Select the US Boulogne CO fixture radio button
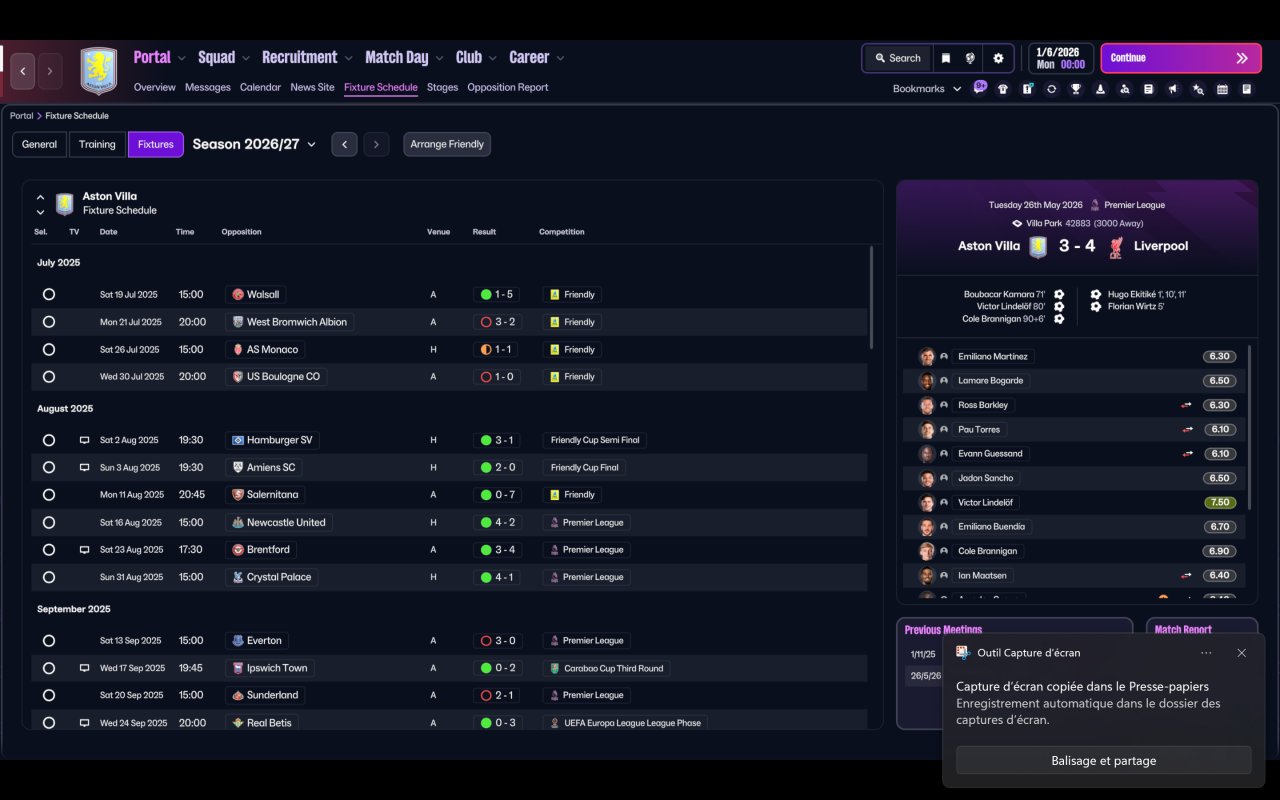This screenshot has width=1280, height=800. click(49, 377)
